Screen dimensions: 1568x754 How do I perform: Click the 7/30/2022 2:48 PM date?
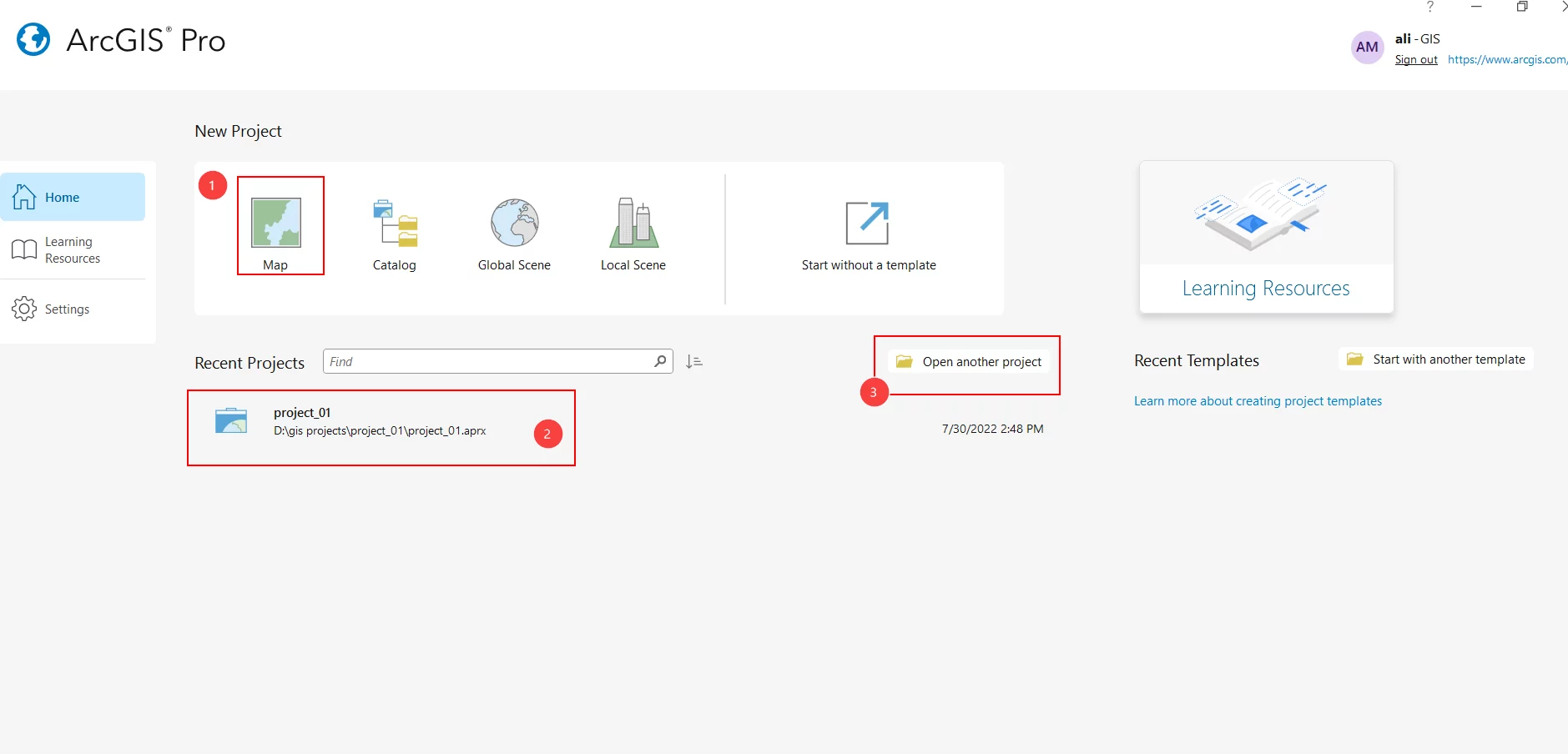[992, 429]
